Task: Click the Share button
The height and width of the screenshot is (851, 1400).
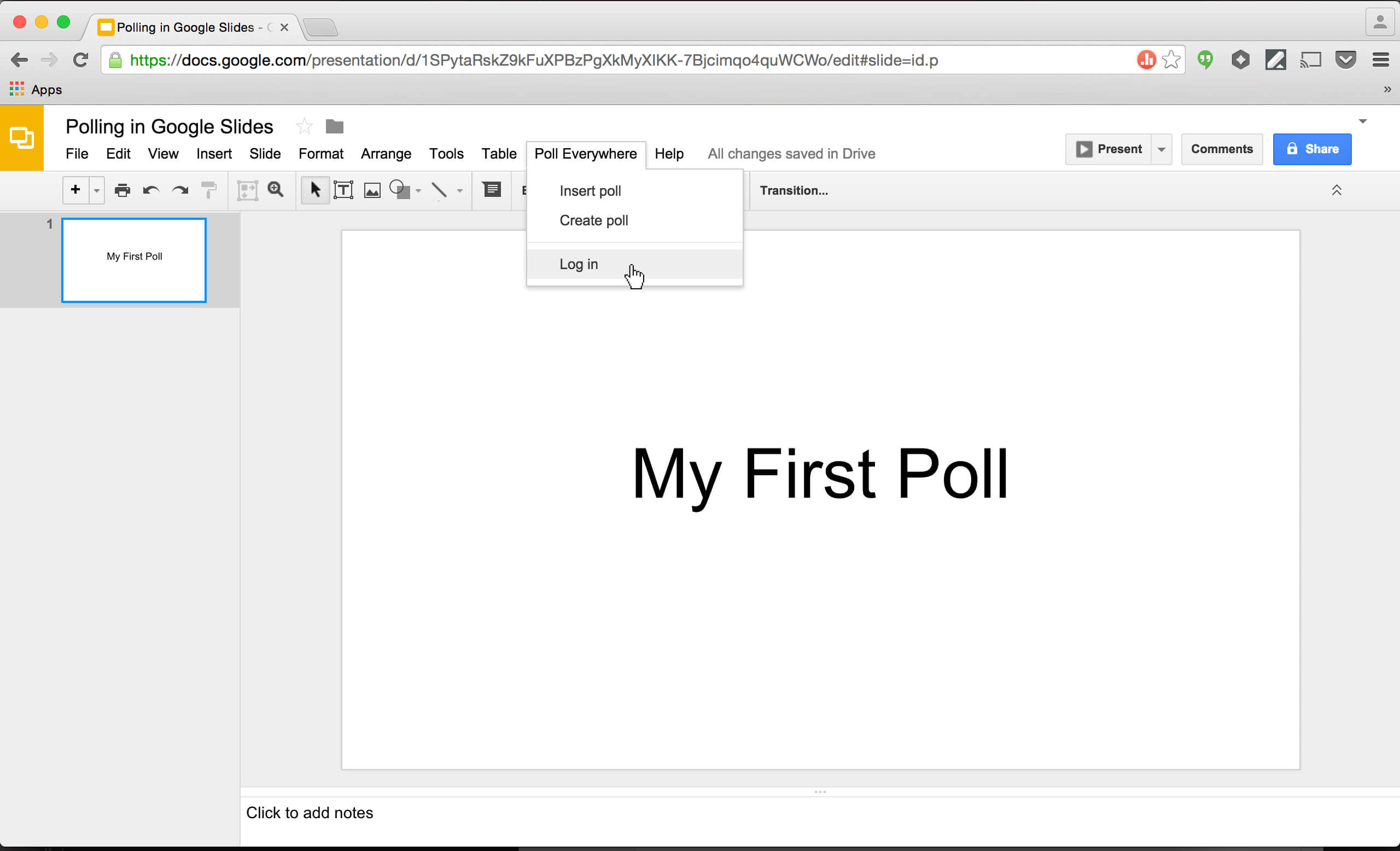Action: 1311,149
